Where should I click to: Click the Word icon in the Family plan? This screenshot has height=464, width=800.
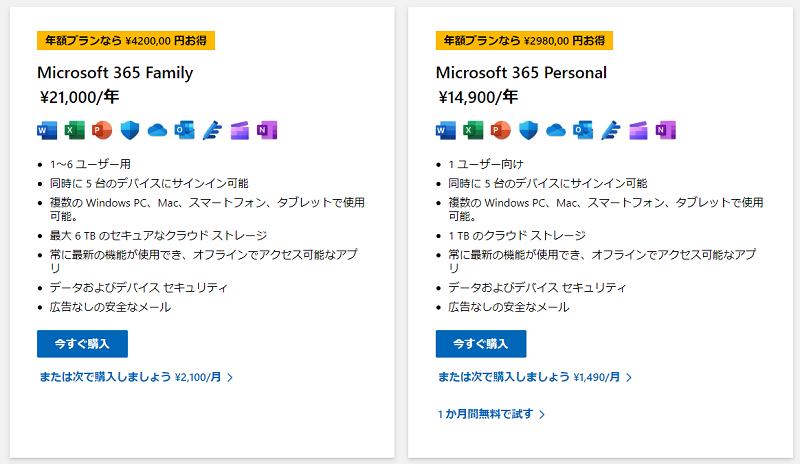(x=47, y=130)
